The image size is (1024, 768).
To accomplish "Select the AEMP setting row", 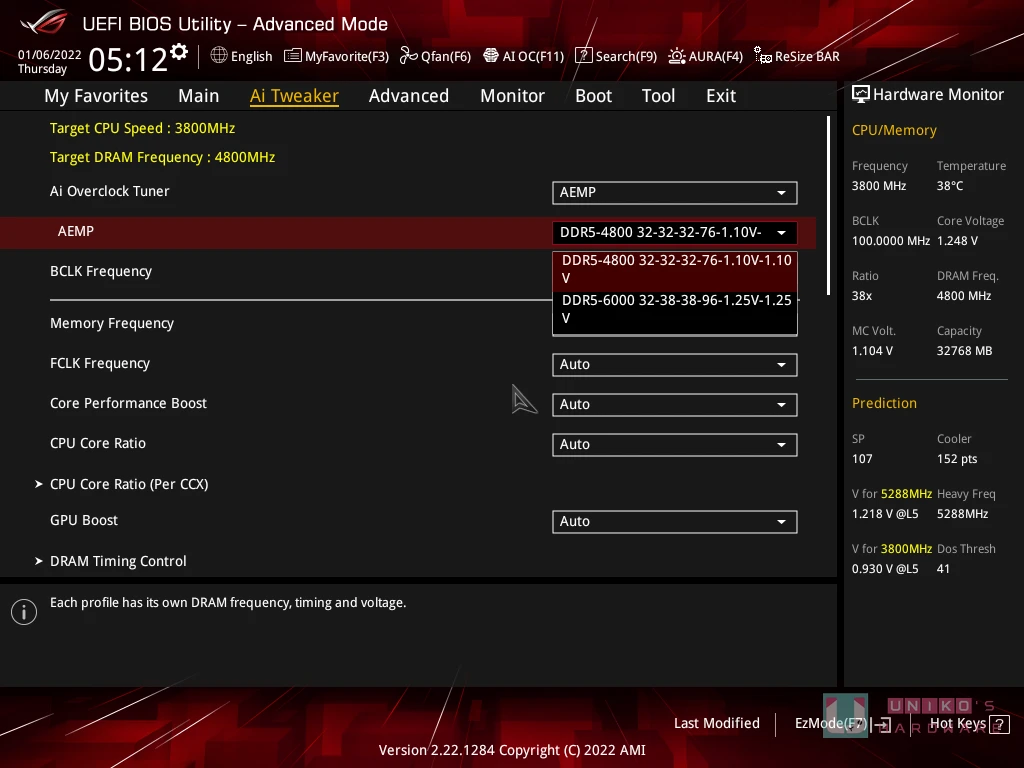I will pyautogui.click(x=408, y=232).
